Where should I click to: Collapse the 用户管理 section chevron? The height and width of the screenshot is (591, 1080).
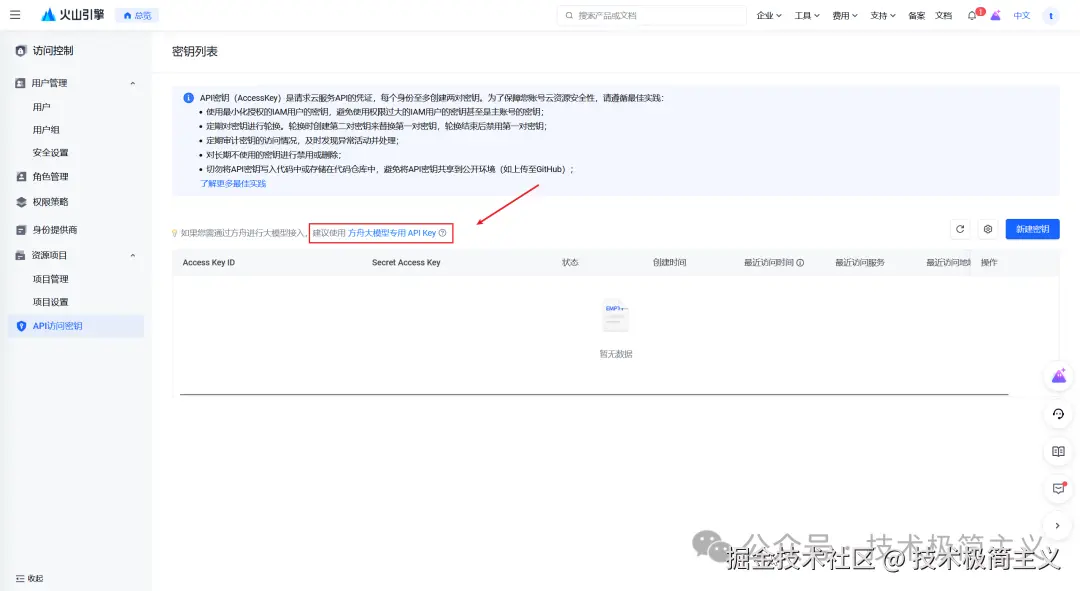coord(133,83)
